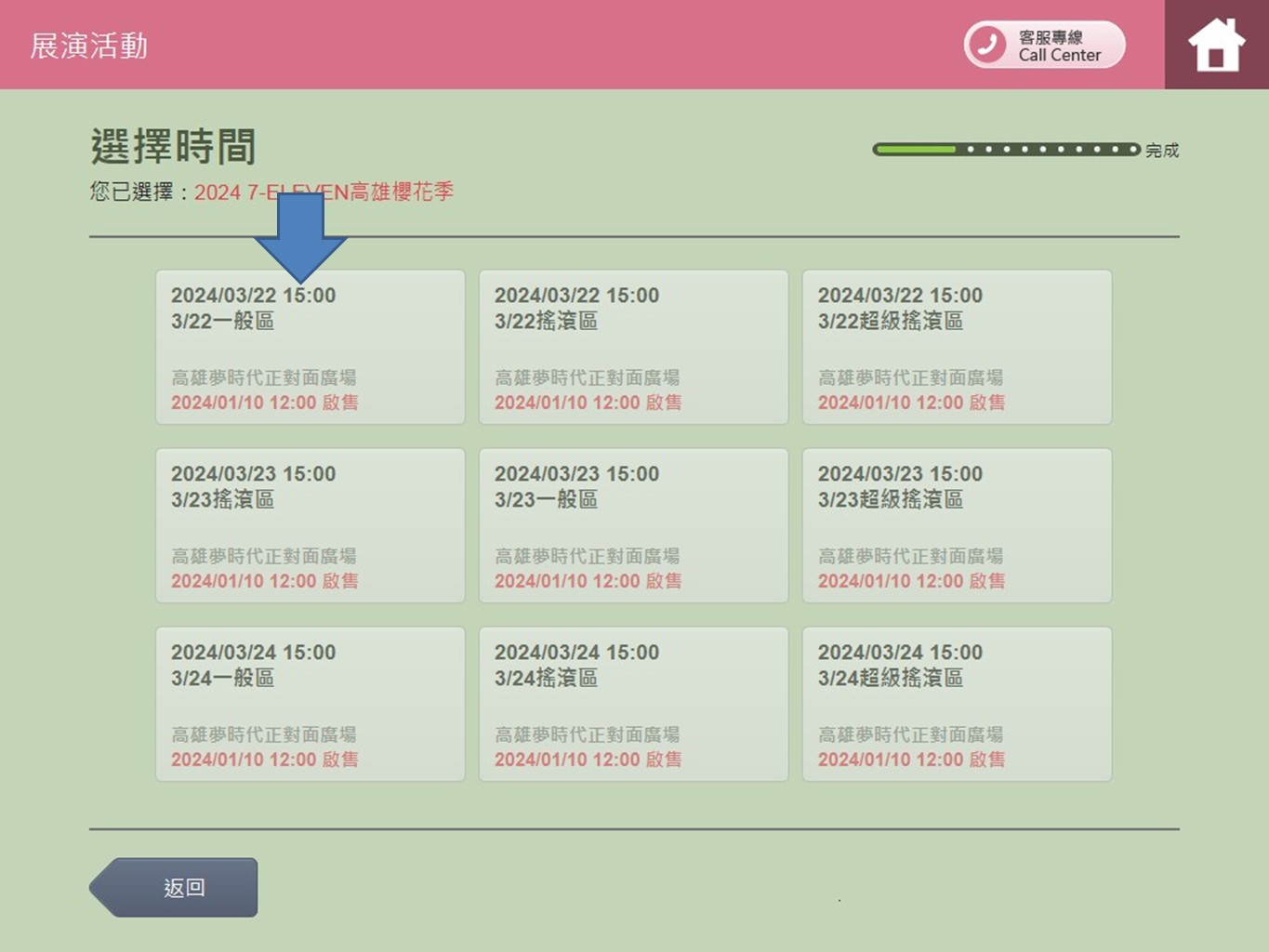Select the 3/24超級搖滾區 session card
Viewport: 1269px width, 952px height.
click(957, 705)
